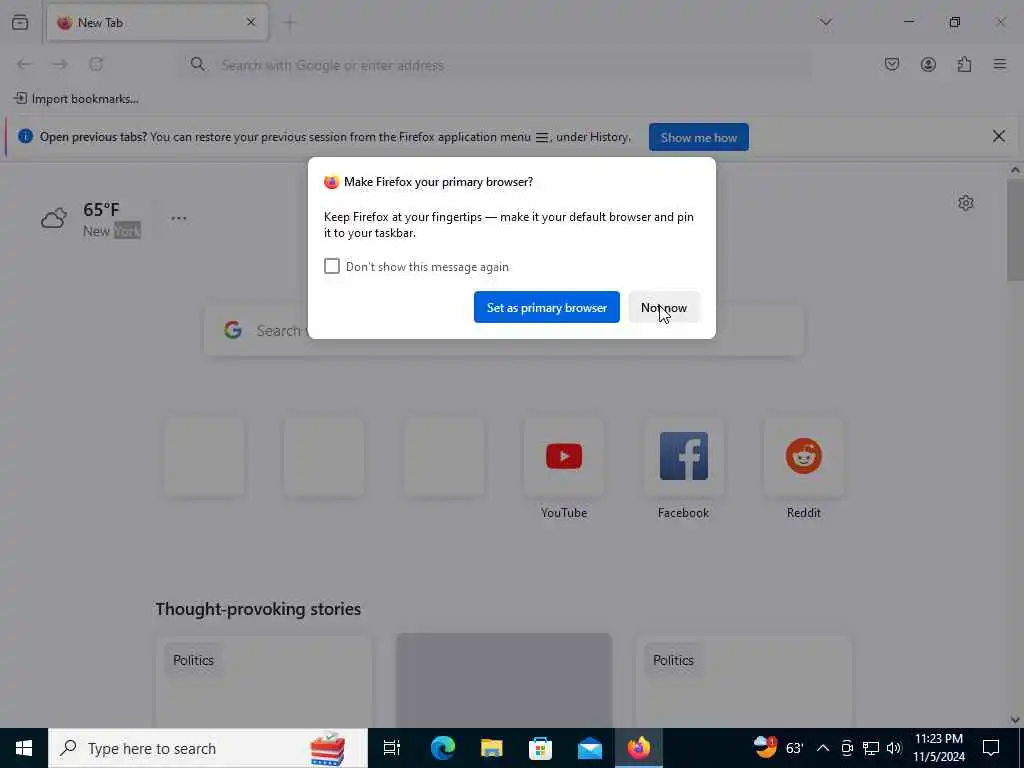Viewport: 1024px width, 768px height.
Task: Click the Thought-provoking stories heading
Action: [x=258, y=609]
